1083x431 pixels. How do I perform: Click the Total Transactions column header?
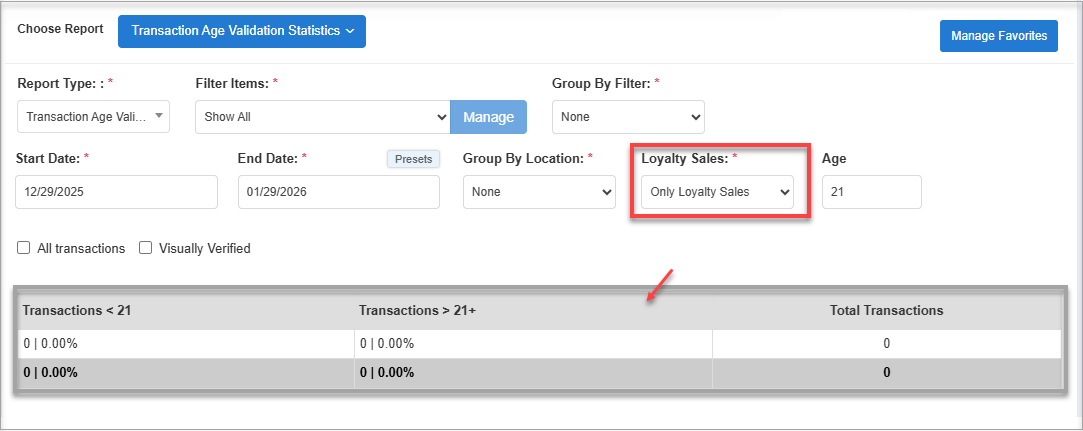(x=886, y=311)
